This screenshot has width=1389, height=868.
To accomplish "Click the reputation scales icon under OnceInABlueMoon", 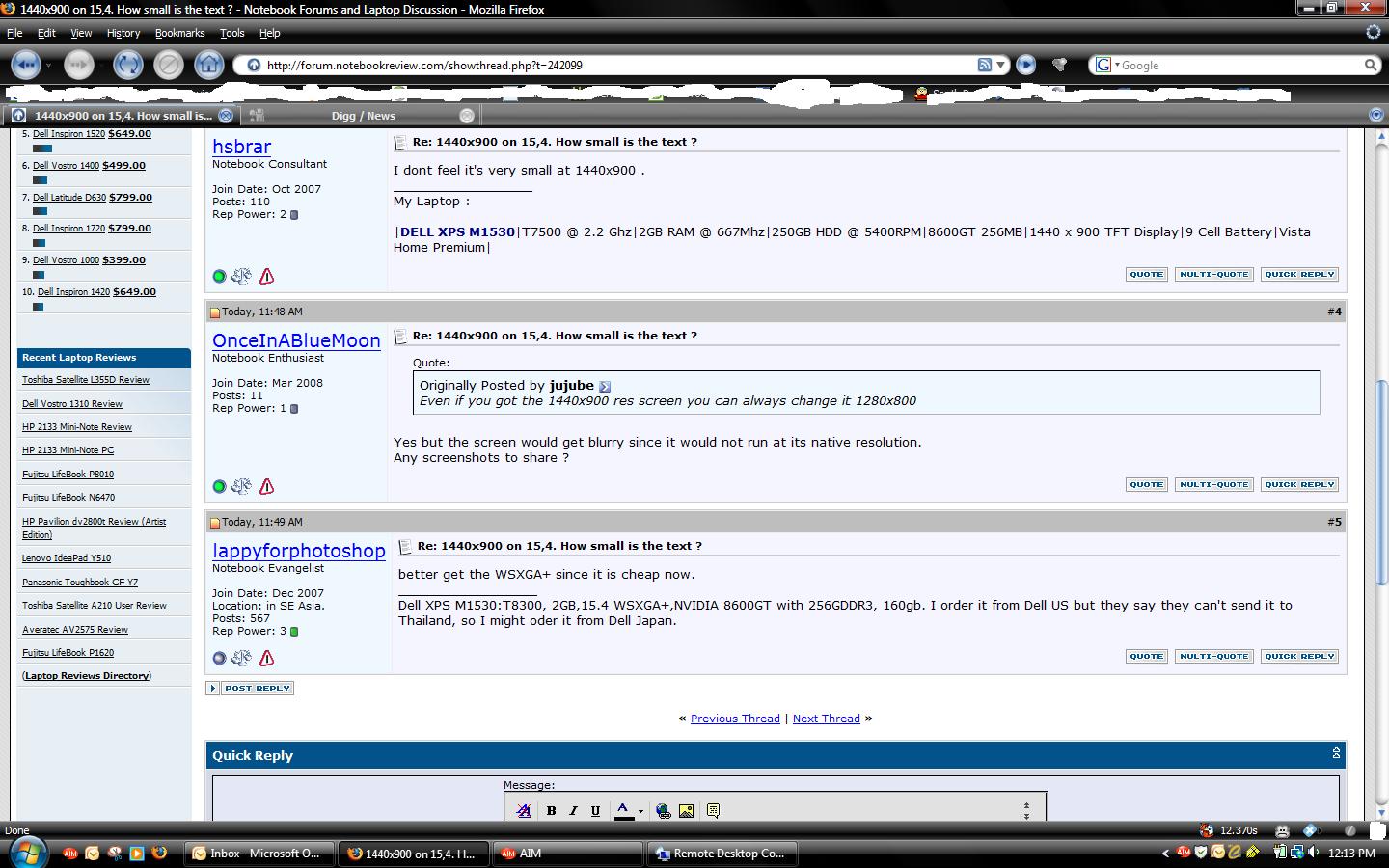I will coord(241,486).
